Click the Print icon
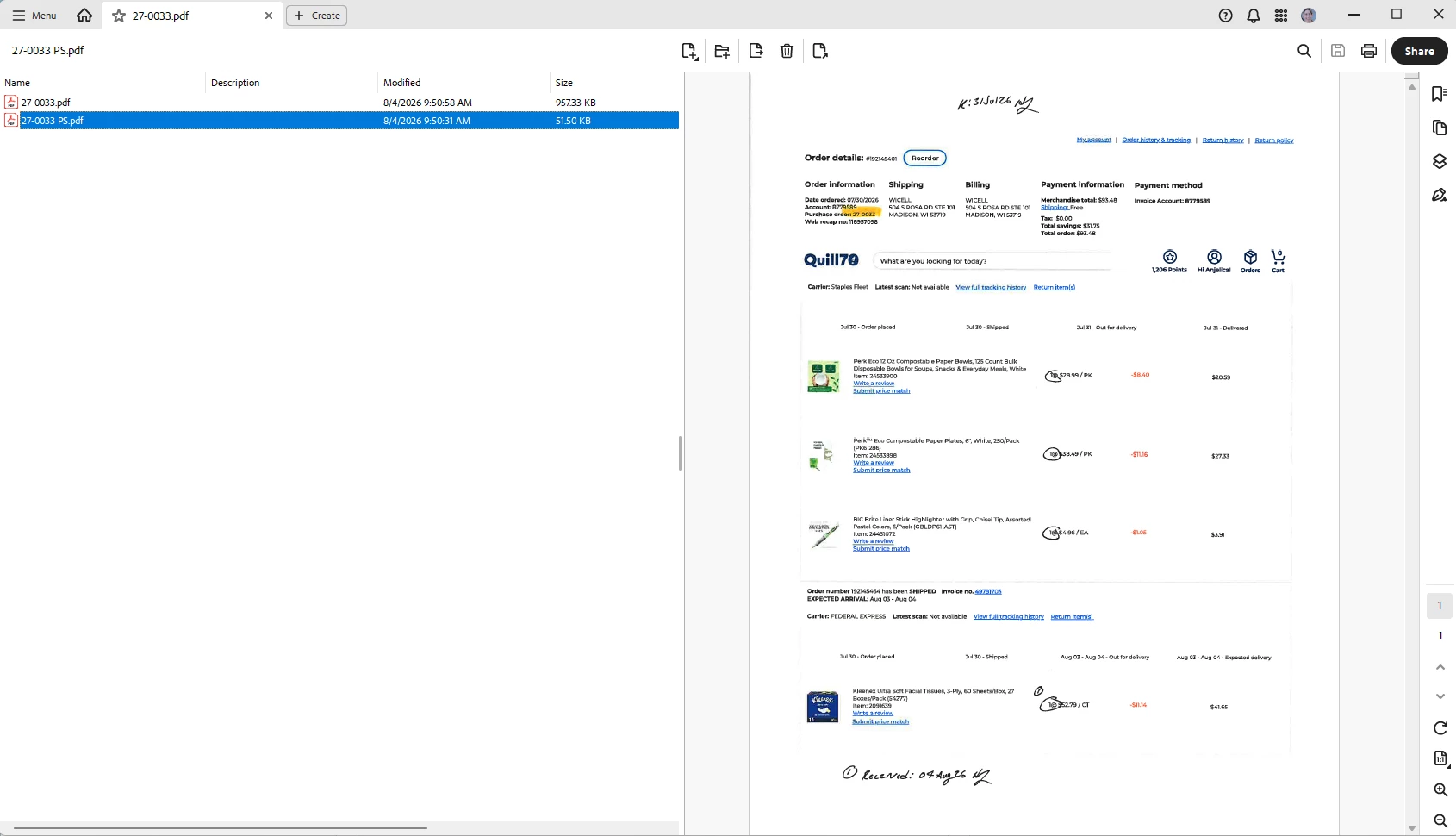 coord(1369,51)
